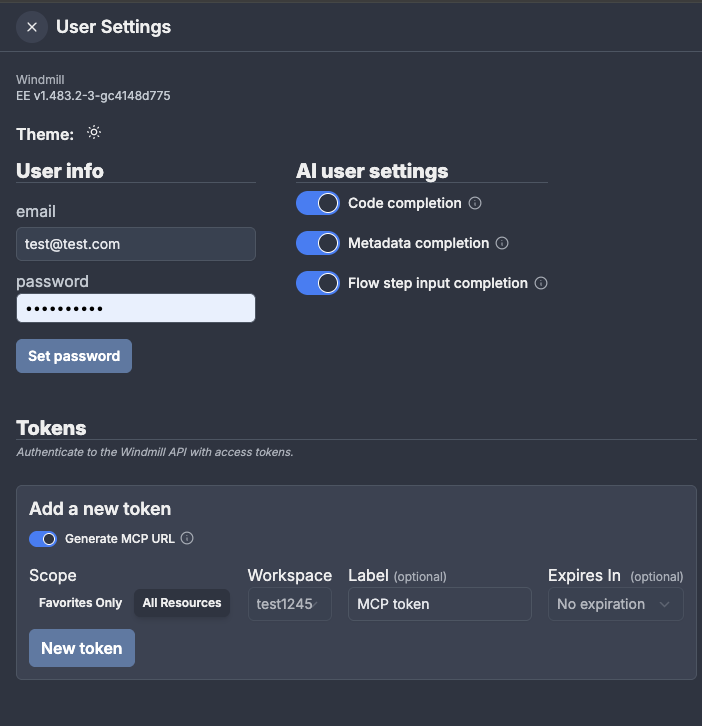Click the sun theme switch icon
The width and height of the screenshot is (702, 726).
(94, 133)
